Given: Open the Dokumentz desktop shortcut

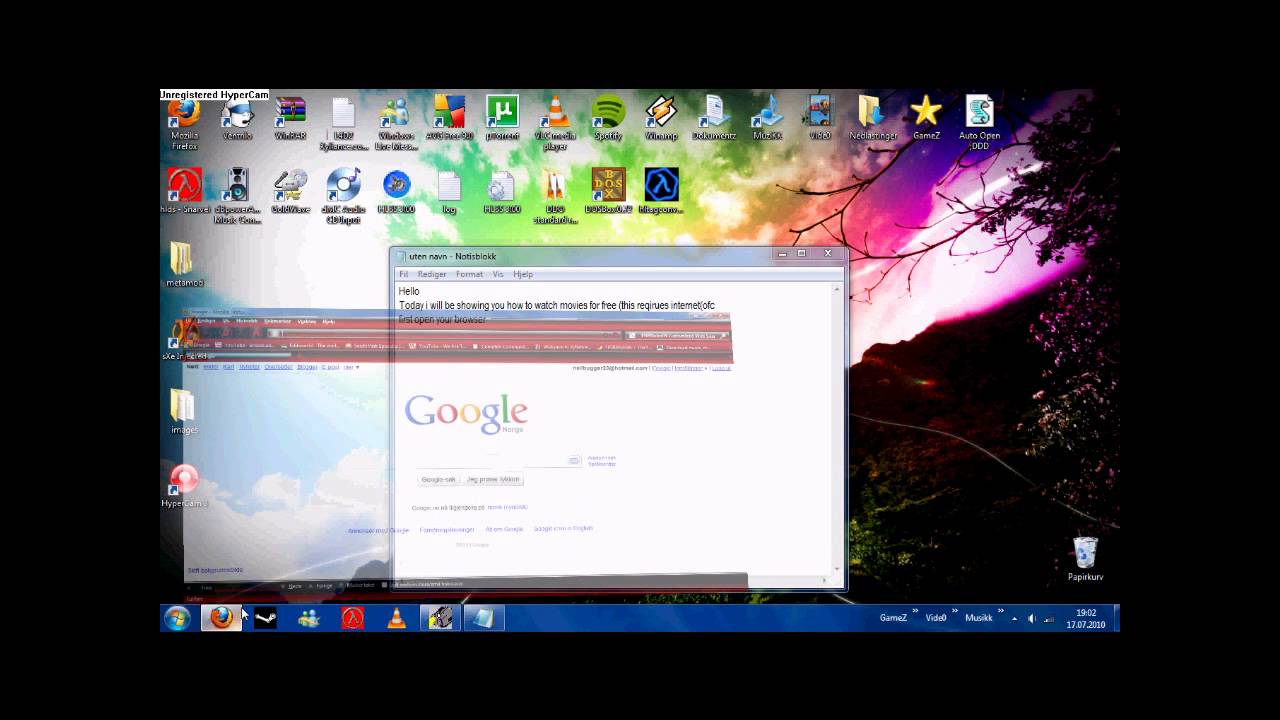Looking at the screenshot, I should (714, 120).
